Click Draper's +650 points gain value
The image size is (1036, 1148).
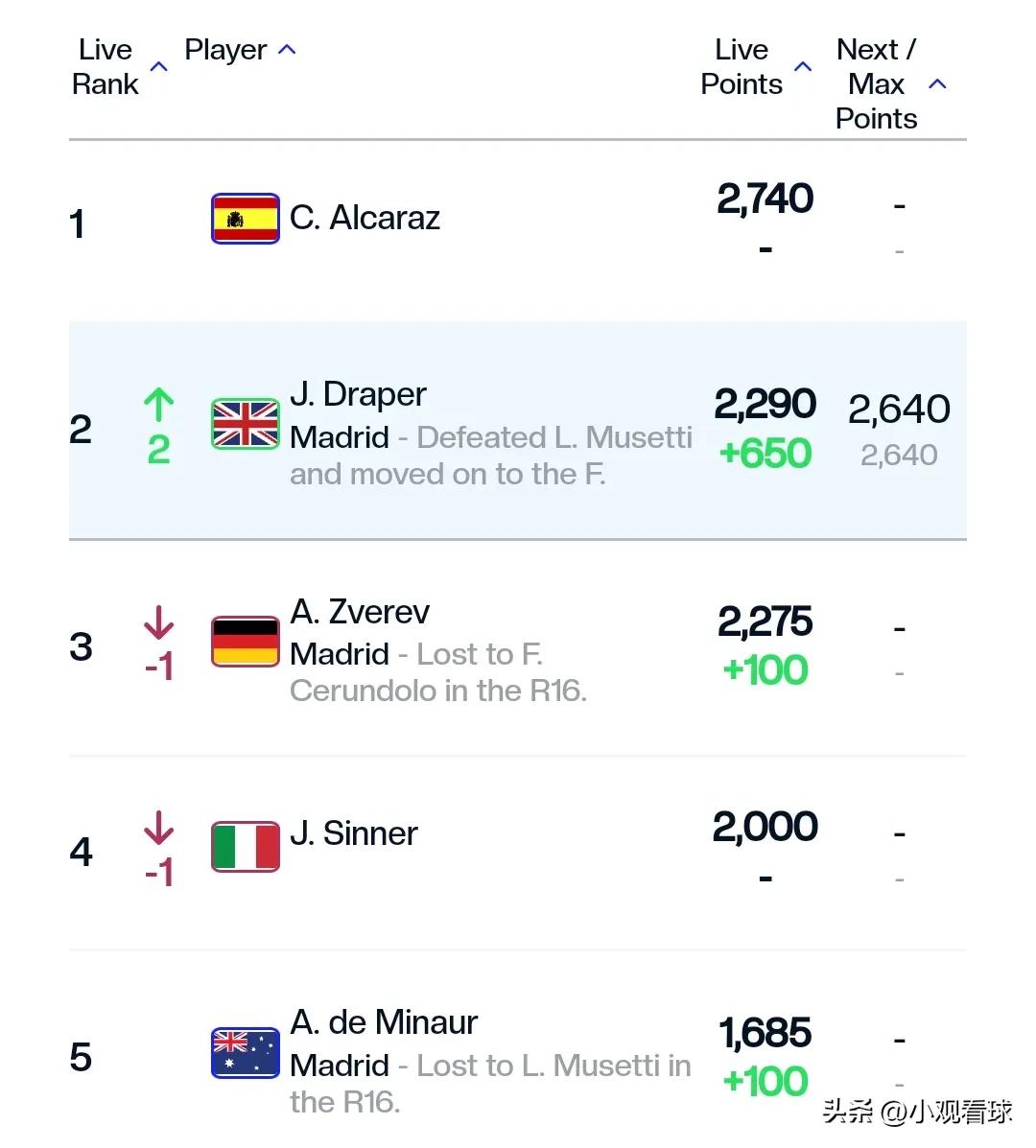[765, 454]
